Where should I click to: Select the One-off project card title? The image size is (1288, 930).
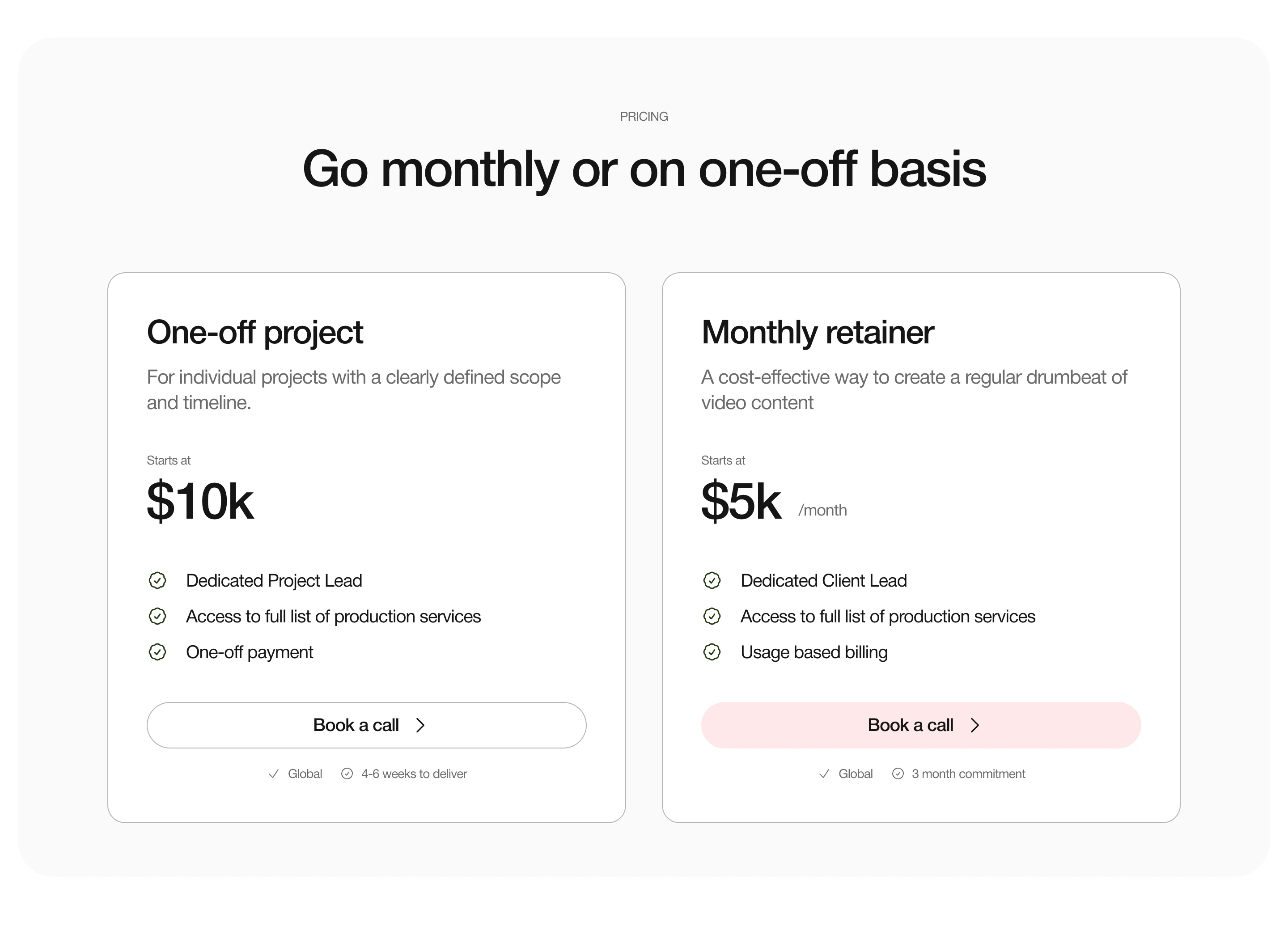[255, 332]
